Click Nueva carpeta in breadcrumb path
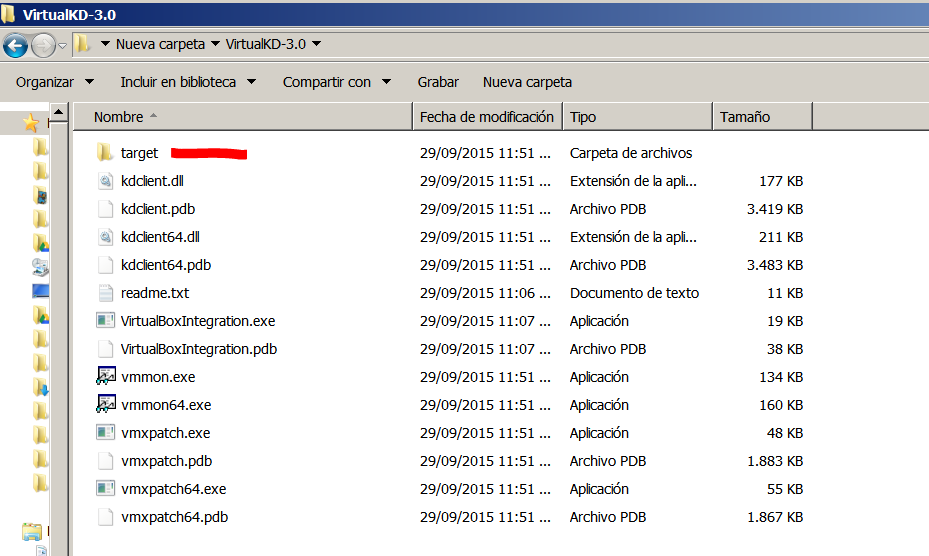Viewport: 929px width, 556px height. [x=160, y=44]
